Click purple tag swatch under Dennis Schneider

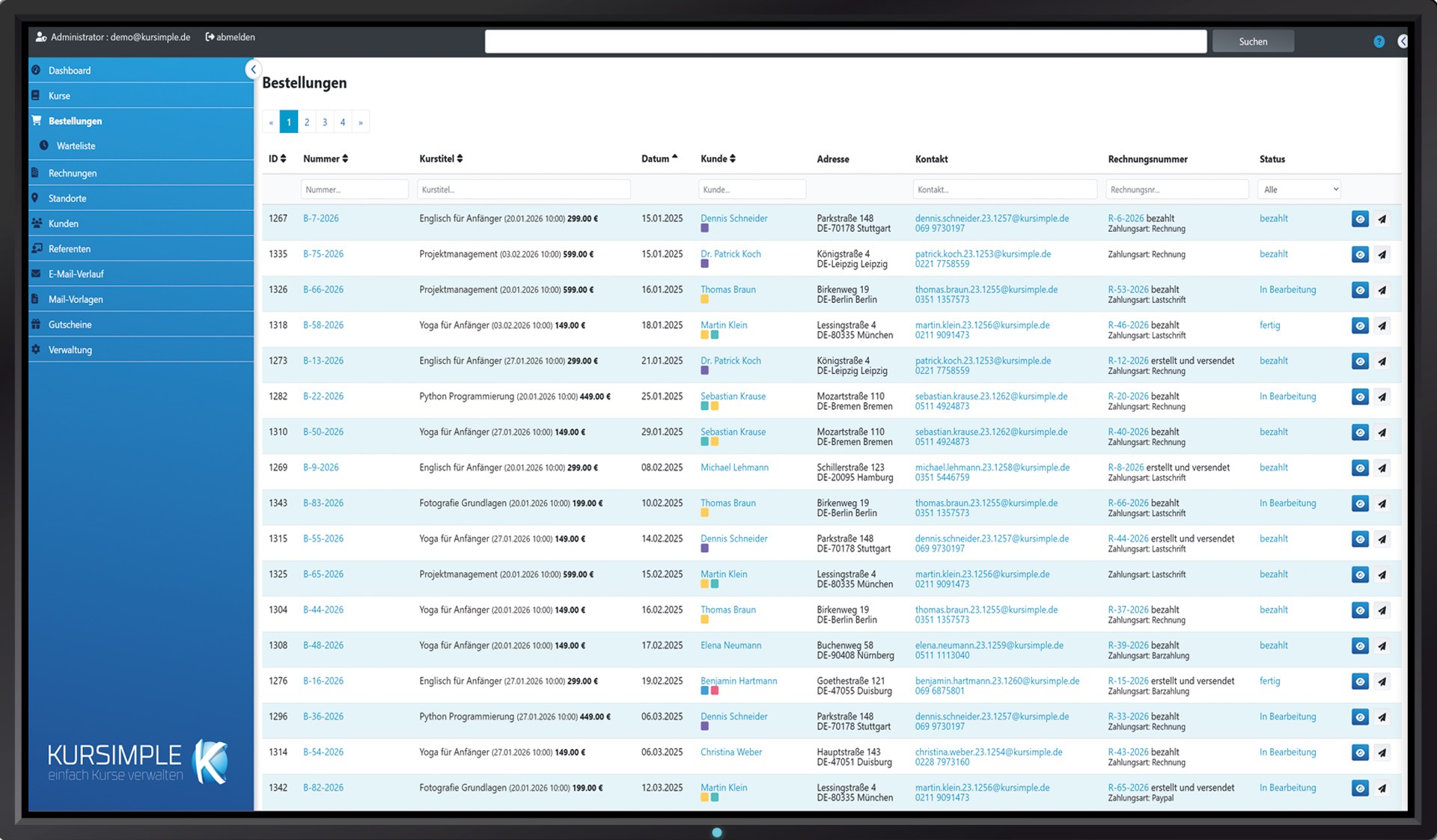point(704,229)
